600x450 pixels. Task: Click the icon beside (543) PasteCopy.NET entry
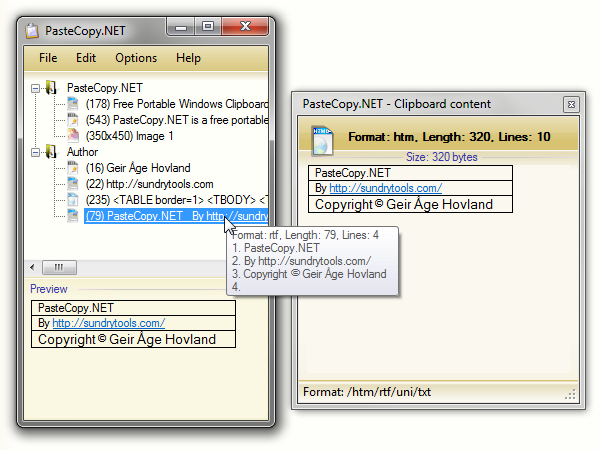point(73,119)
